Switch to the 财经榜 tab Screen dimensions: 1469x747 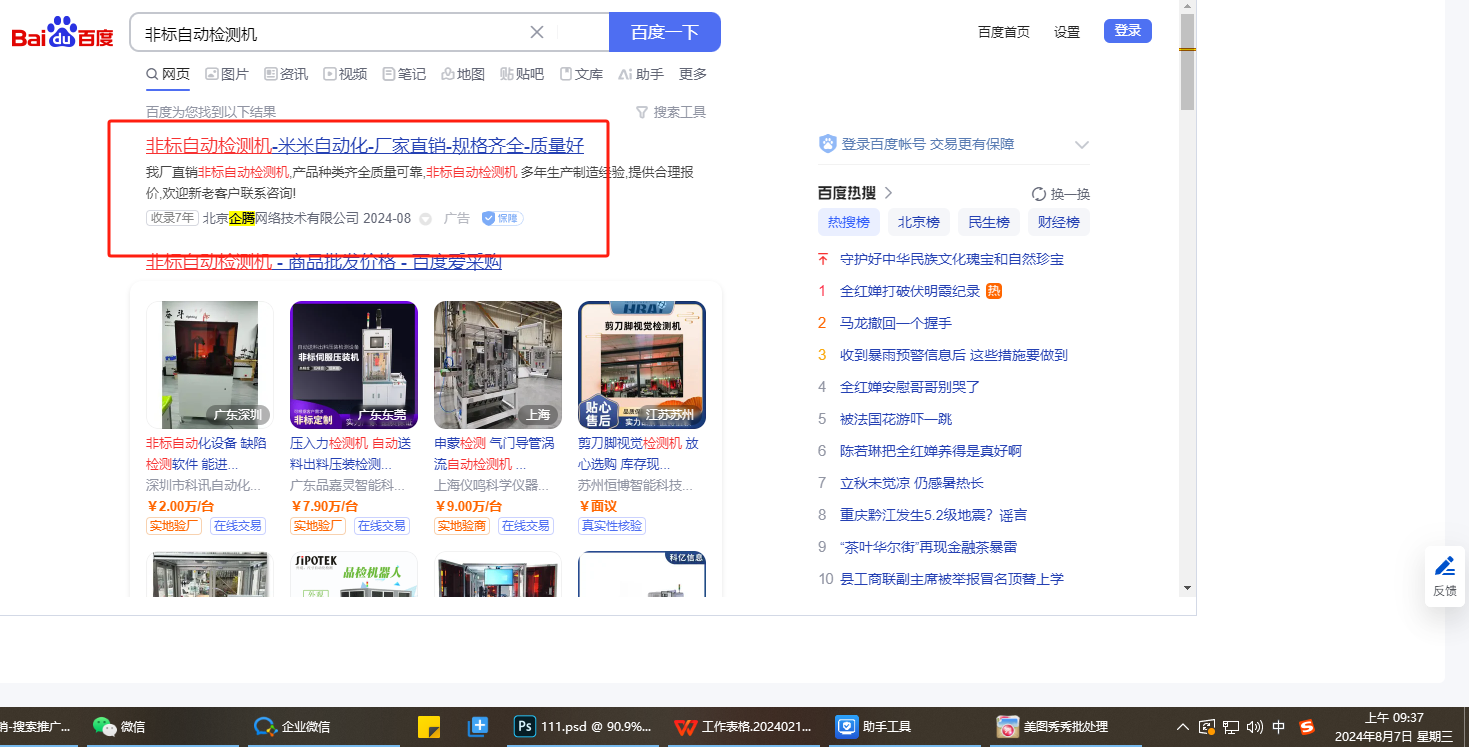coord(1058,222)
